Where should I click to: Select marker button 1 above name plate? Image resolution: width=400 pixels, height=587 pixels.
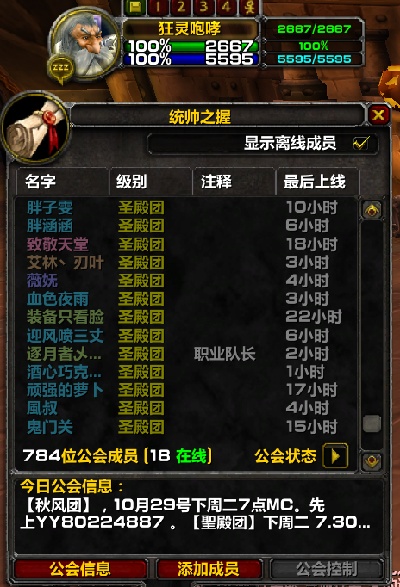[158, 7]
